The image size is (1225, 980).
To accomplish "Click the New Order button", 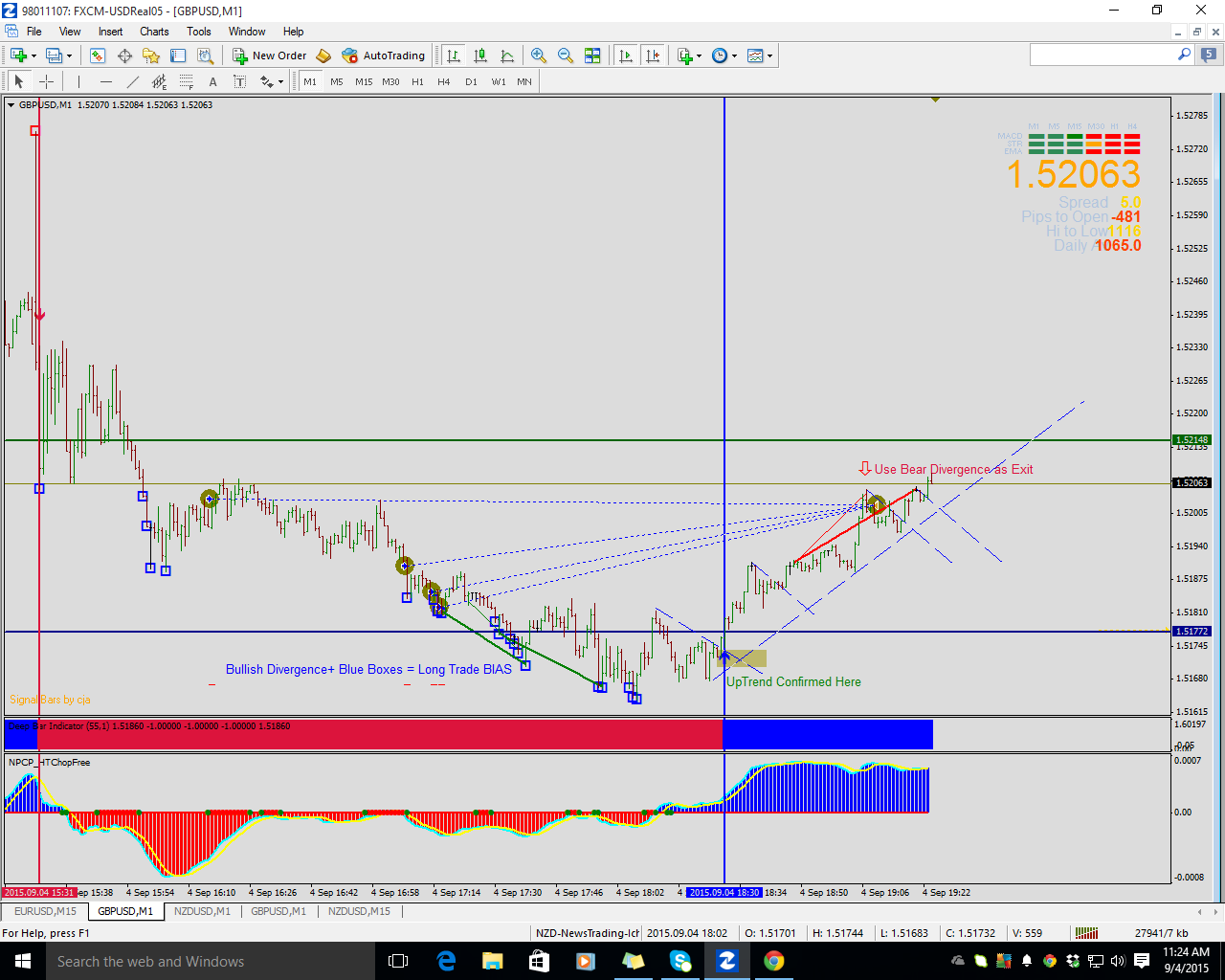I will click(x=270, y=56).
